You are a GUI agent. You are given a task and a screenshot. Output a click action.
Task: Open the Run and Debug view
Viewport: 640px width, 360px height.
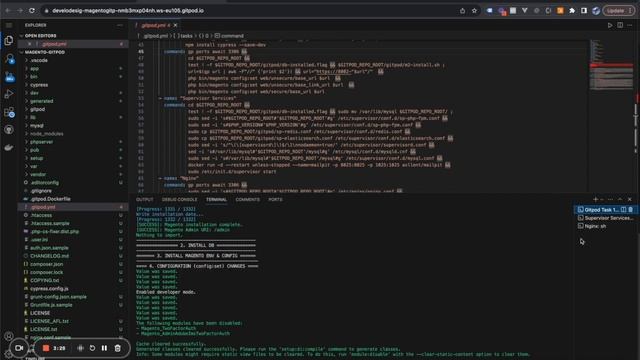(9, 94)
